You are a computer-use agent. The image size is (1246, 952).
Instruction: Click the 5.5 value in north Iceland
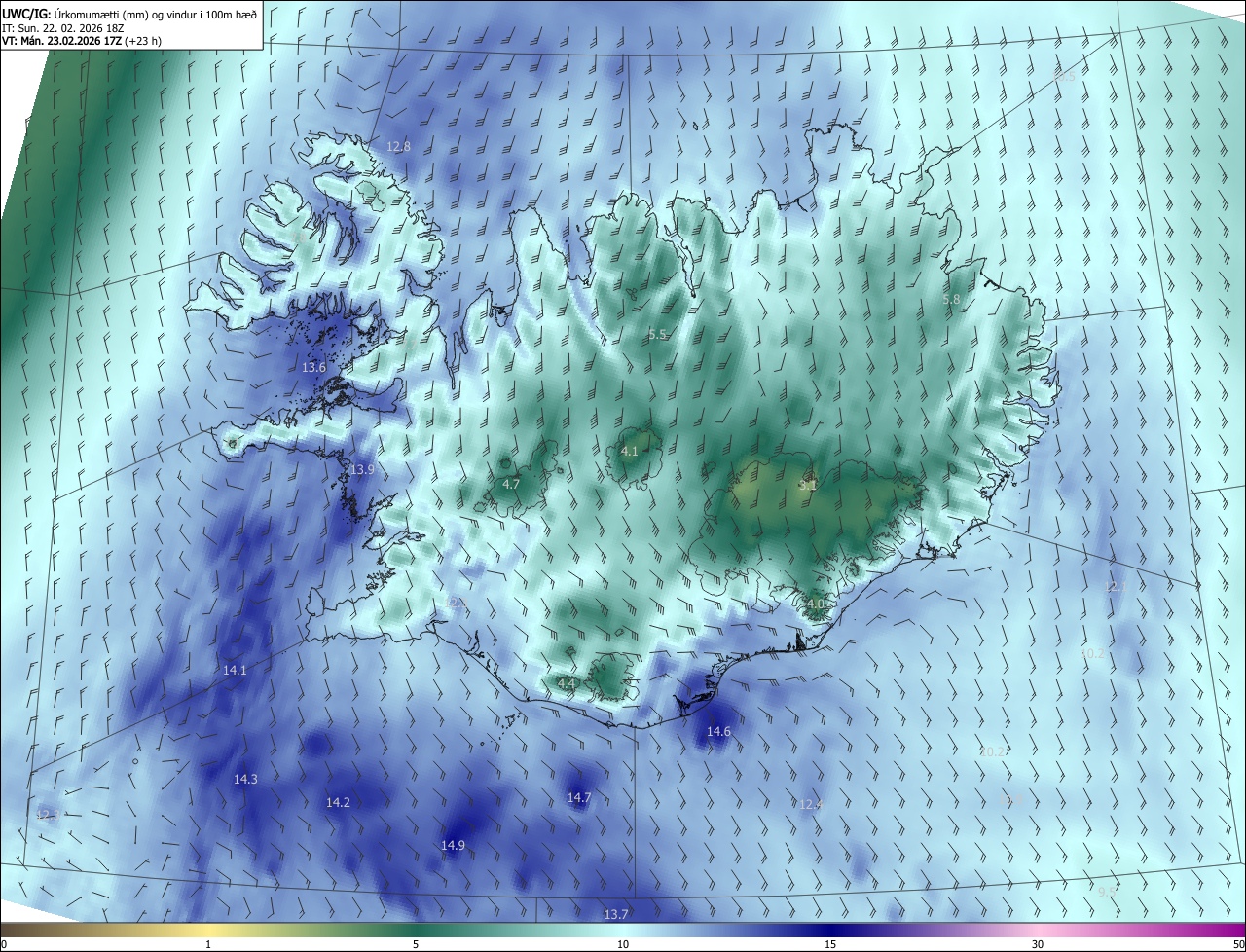(x=657, y=335)
